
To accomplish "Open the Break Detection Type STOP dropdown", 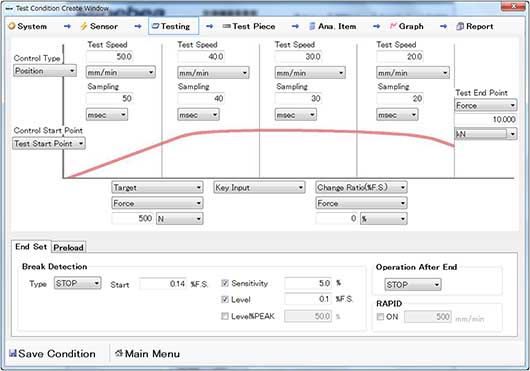I will point(77,283).
